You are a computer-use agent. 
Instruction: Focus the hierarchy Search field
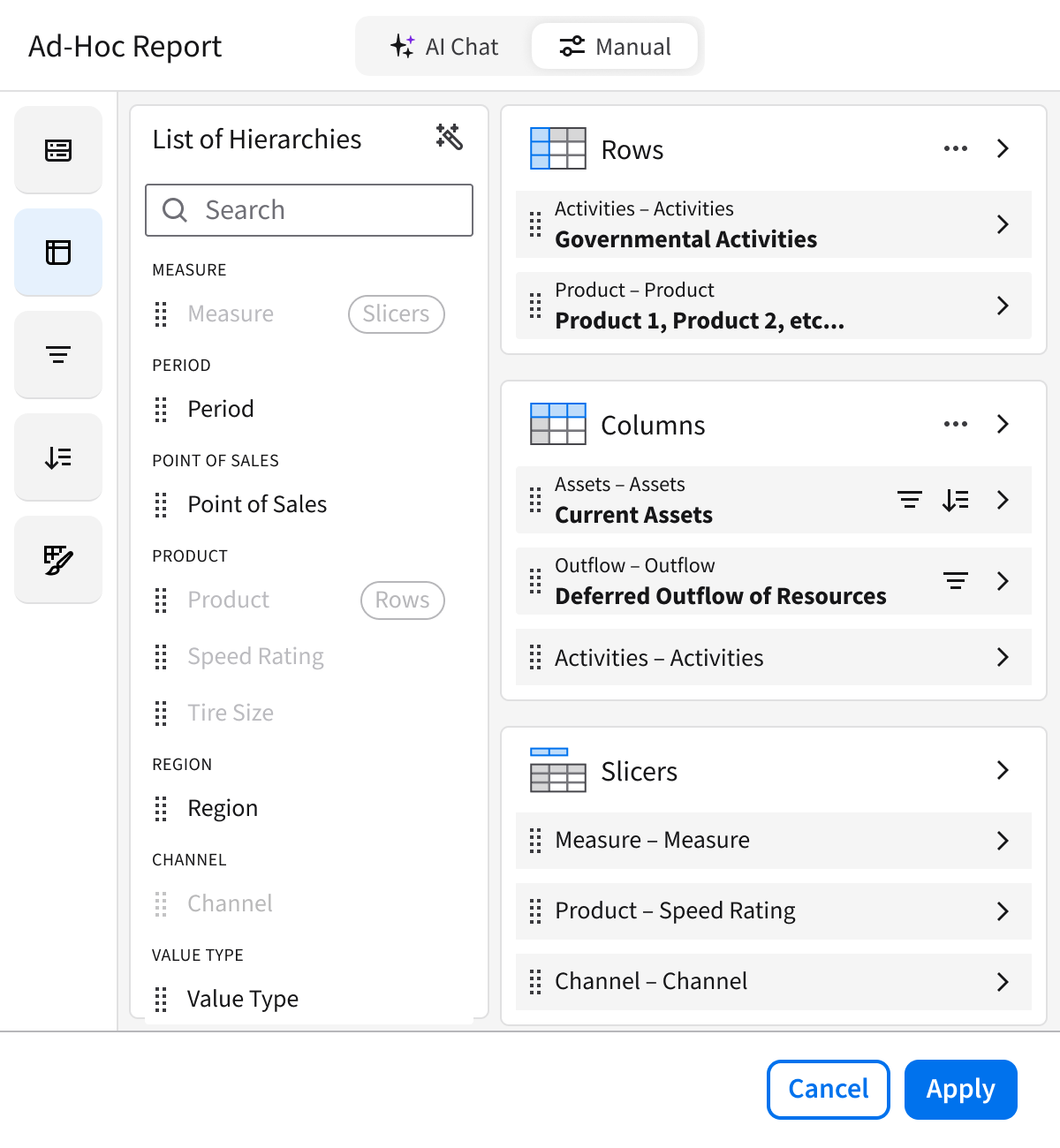point(309,210)
